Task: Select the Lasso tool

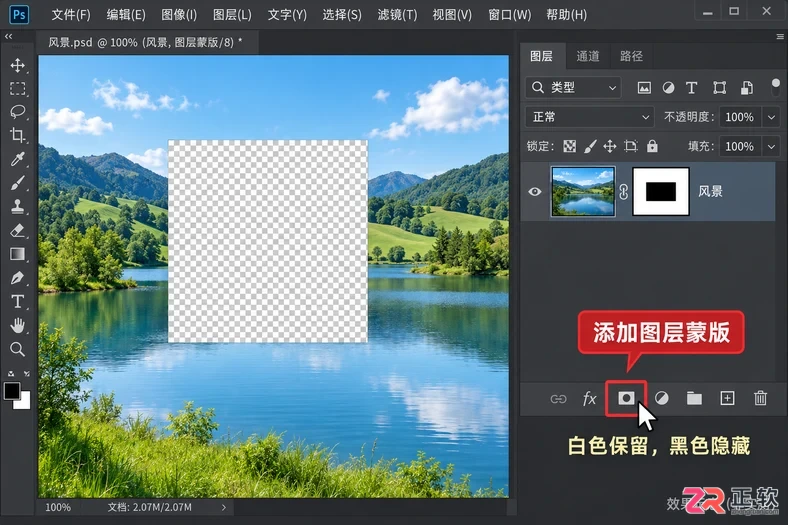Action: pos(18,112)
